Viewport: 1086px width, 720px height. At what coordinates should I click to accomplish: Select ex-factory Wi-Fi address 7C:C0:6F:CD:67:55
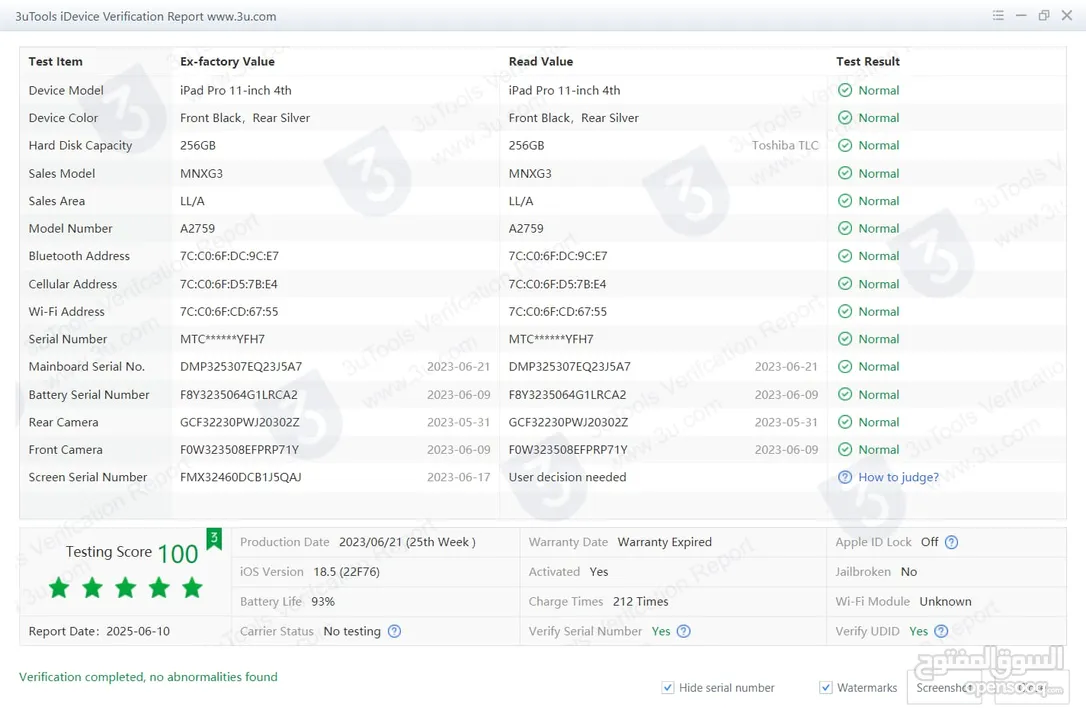coord(229,312)
